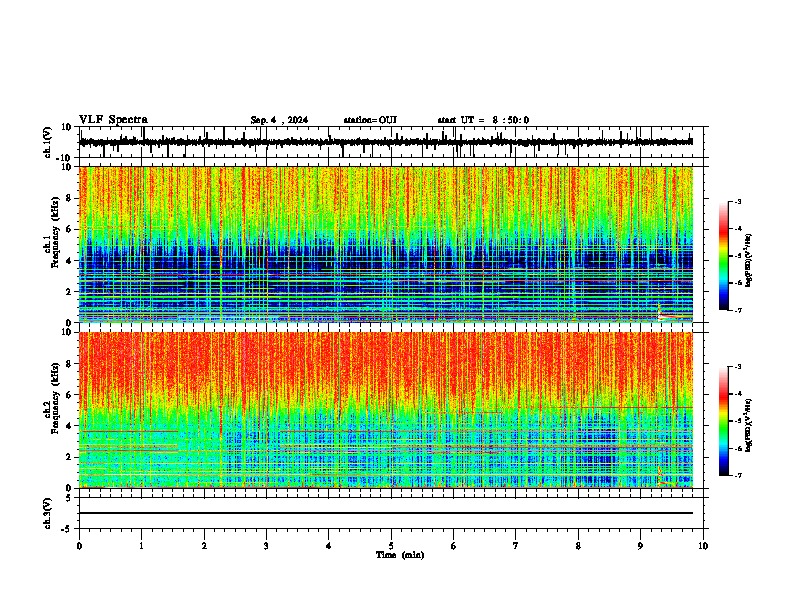This screenshot has width=792, height=612.
Task: Click the "8" tick on ch.2 frequency axis
Action: [70, 364]
